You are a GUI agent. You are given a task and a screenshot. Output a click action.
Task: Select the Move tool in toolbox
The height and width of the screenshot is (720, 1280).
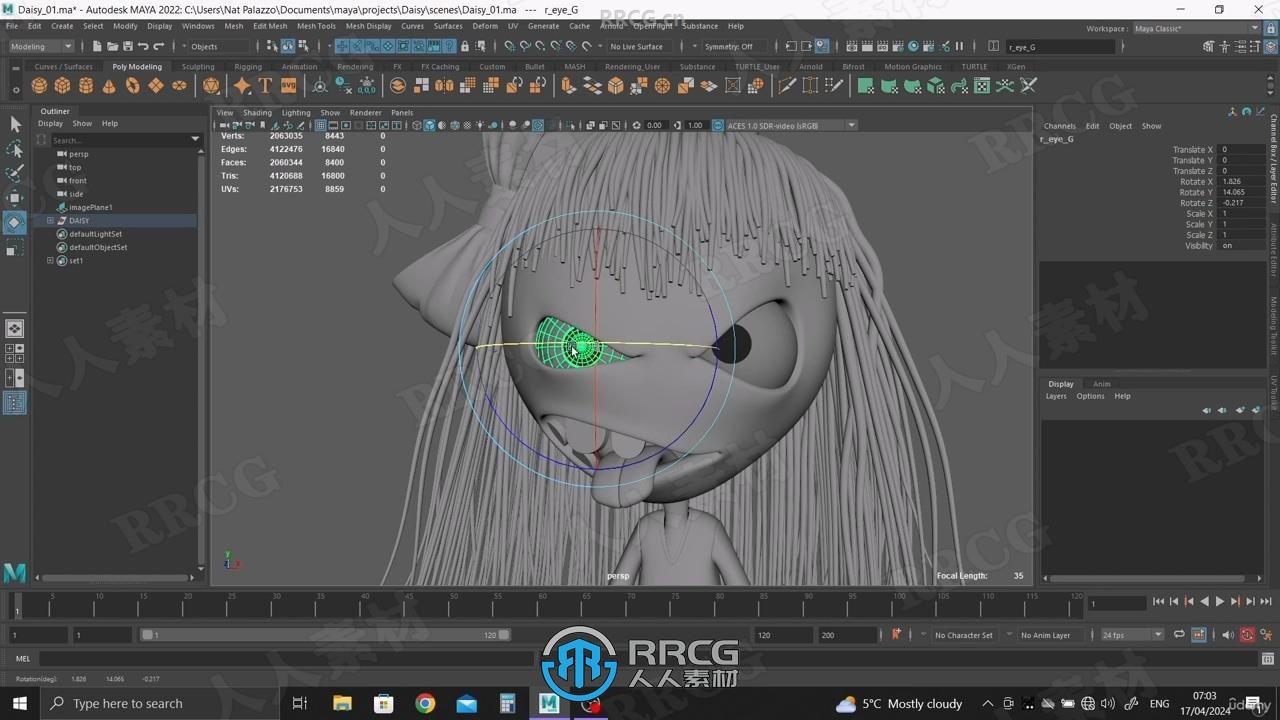[15, 198]
